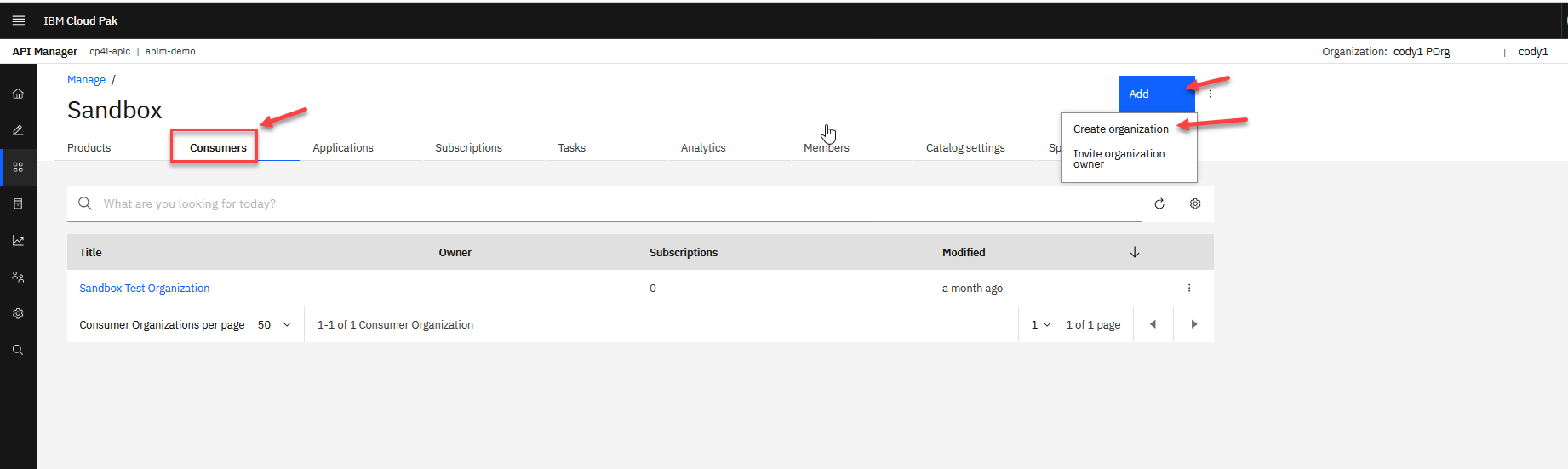Refresh the consumer organizations list
Image resolution: width=1568 pixels, height=469 pixels.
tap(1159, 204)
